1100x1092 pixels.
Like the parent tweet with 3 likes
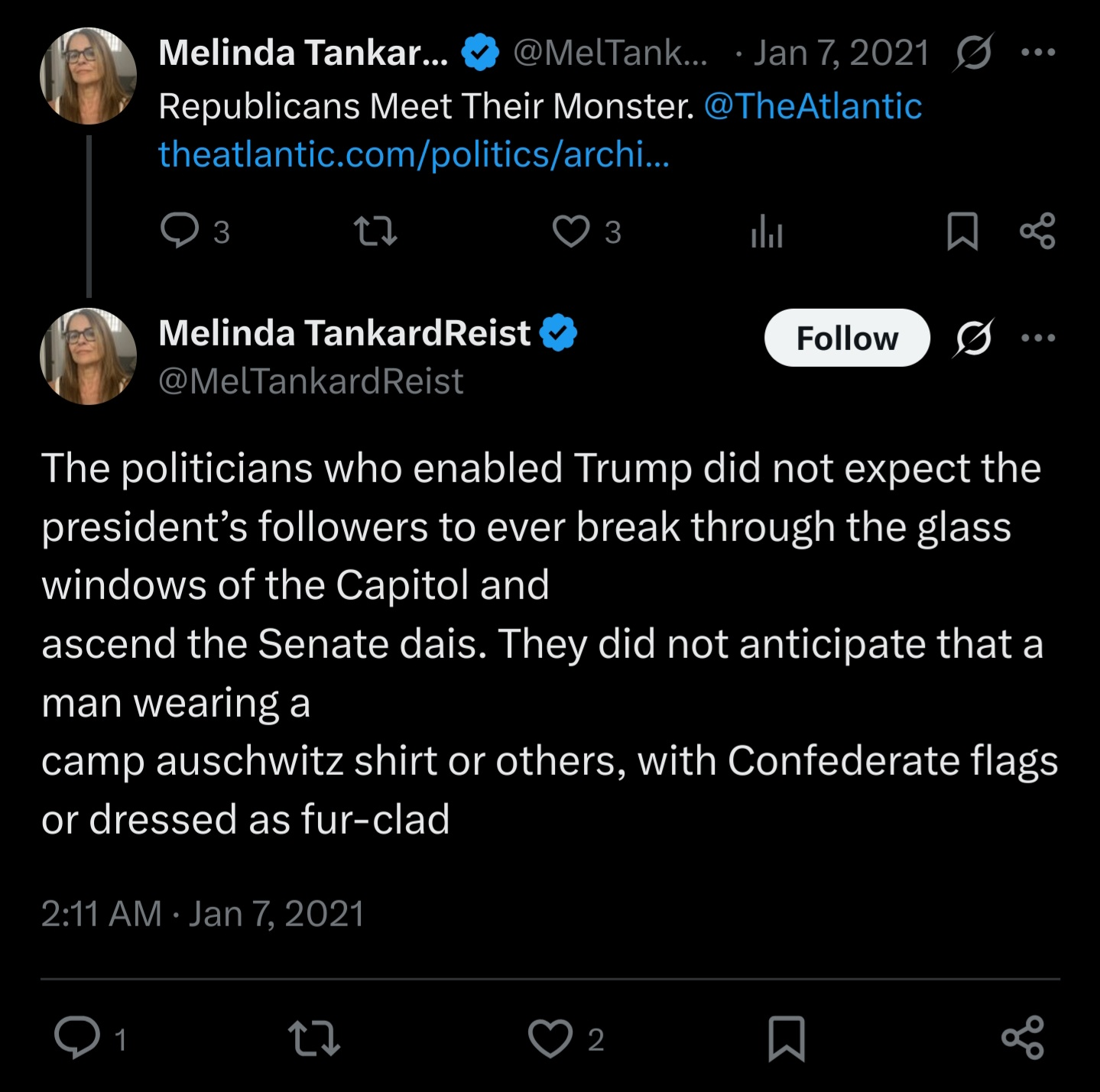571,231
